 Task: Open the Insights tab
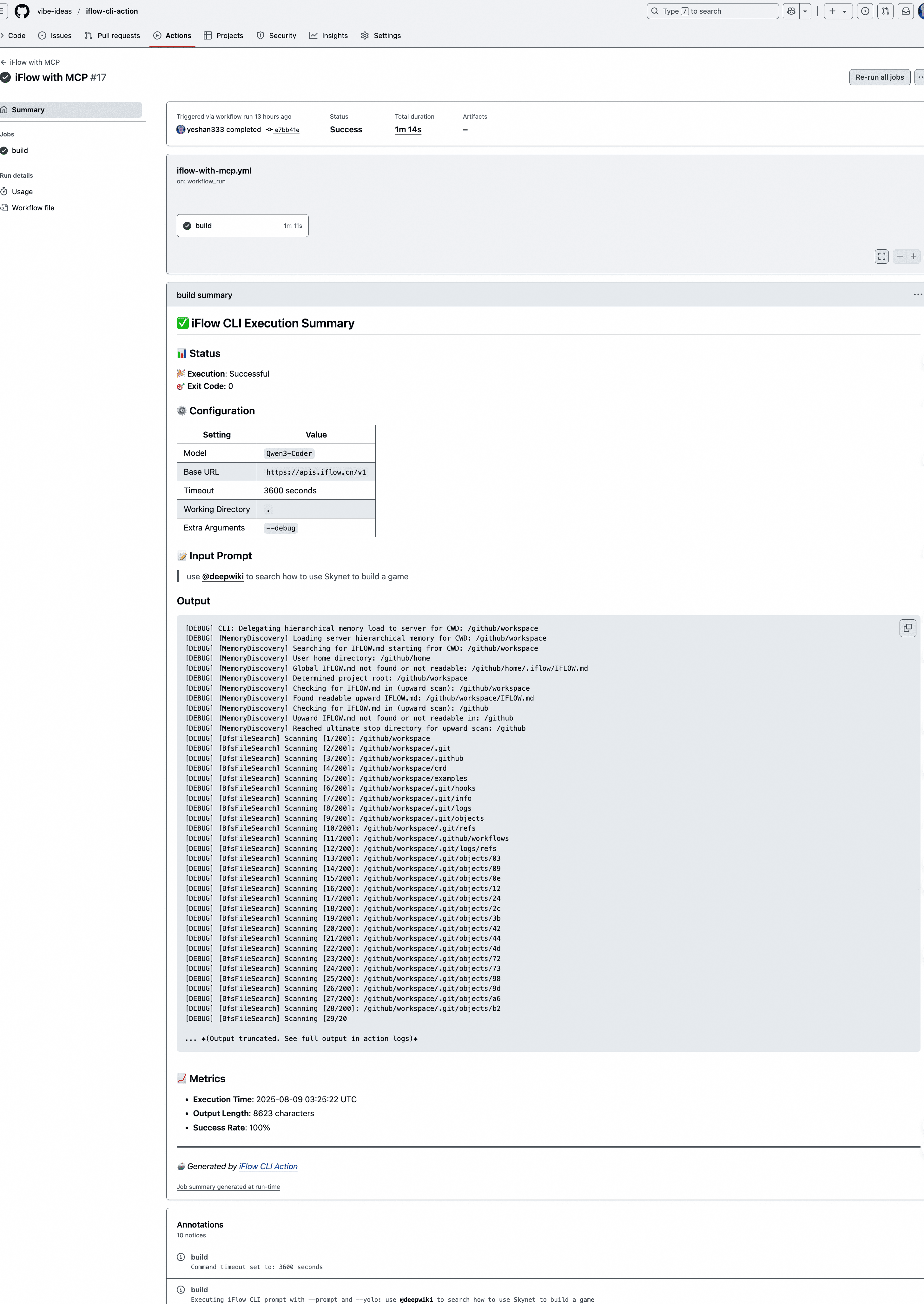[x=329, y=35]
